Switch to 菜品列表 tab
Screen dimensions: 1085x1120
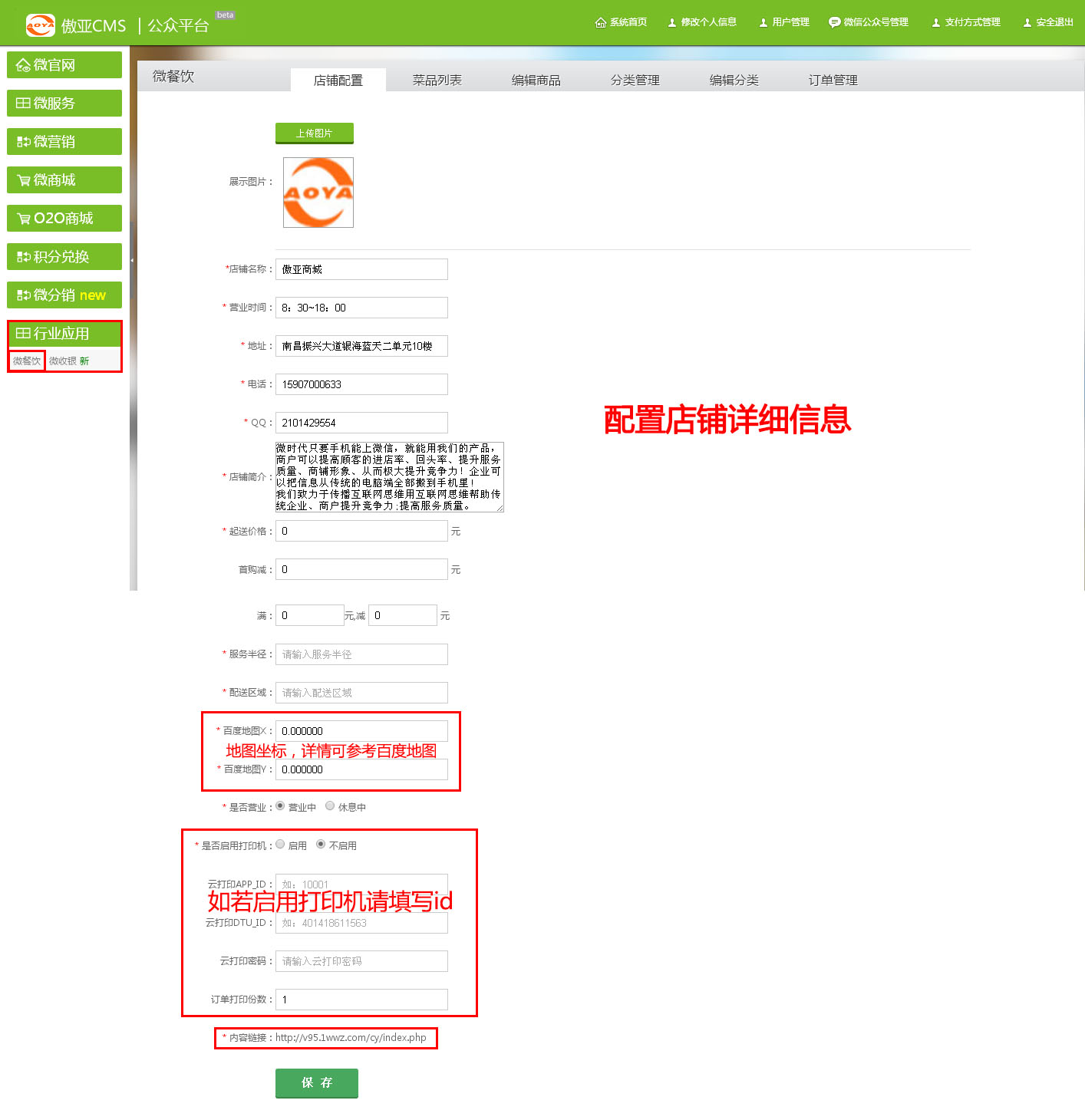pyautogui.click(x=437, y=80)
